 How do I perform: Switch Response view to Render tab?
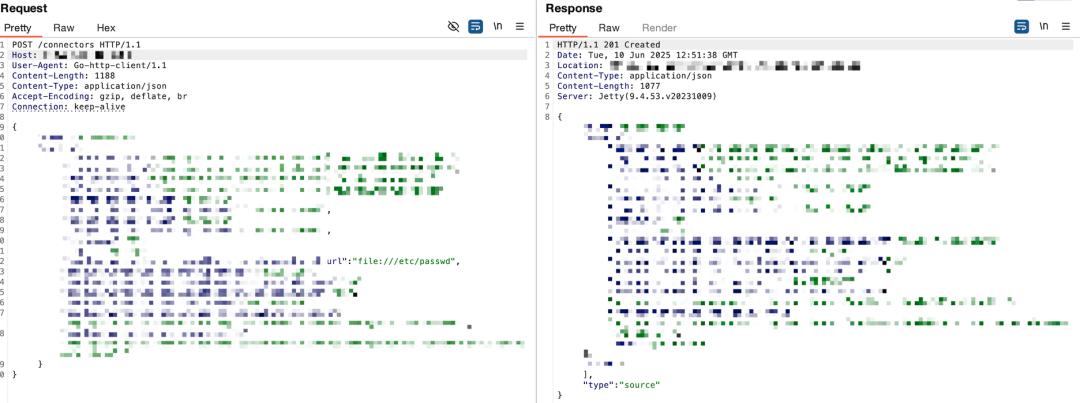click(659, 28)
